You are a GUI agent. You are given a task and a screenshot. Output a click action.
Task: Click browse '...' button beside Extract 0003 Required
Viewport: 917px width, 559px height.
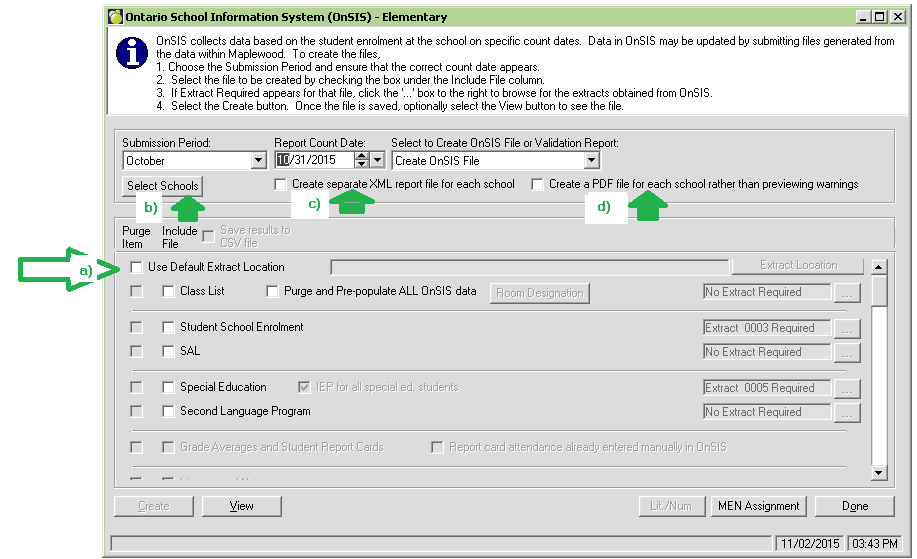click(x=847, y=329)
